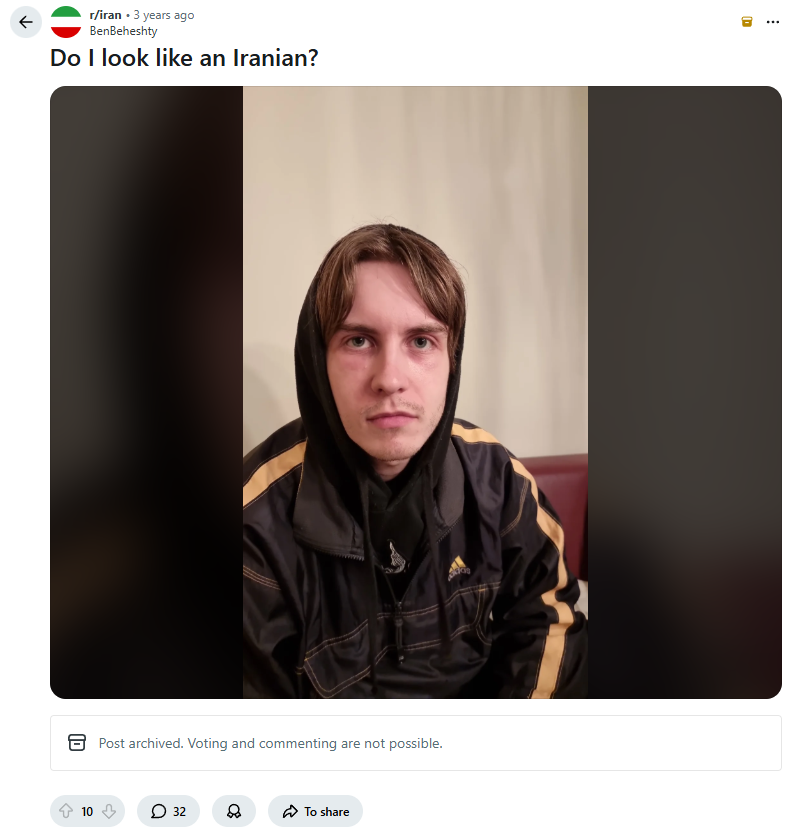Viewport: 804px width, 837px height.
Task: Open the posted portrait photo
Action: 415,392
